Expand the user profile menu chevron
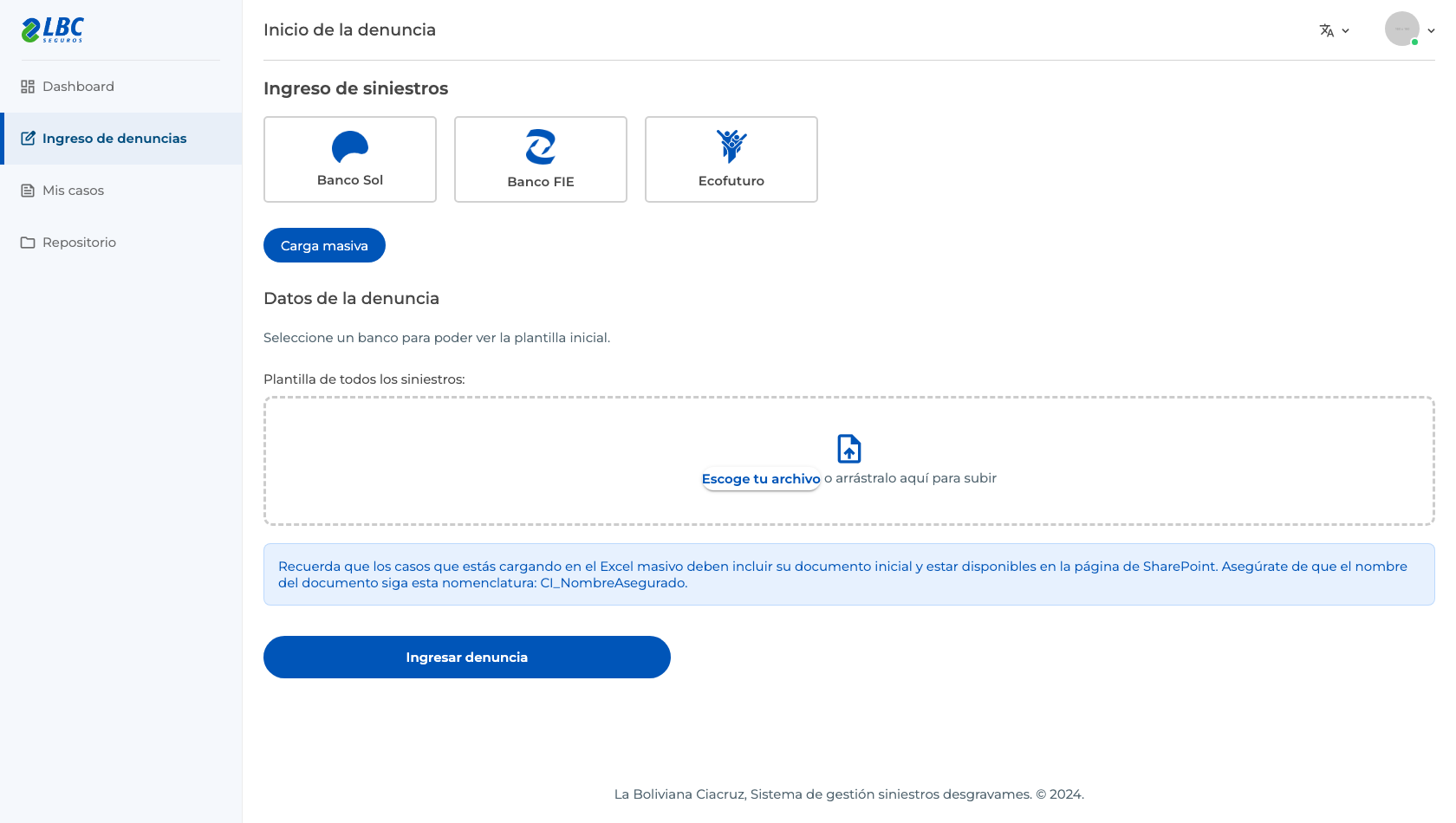The width and height of the screenshot is (1456, 823). click(1431, 30)
